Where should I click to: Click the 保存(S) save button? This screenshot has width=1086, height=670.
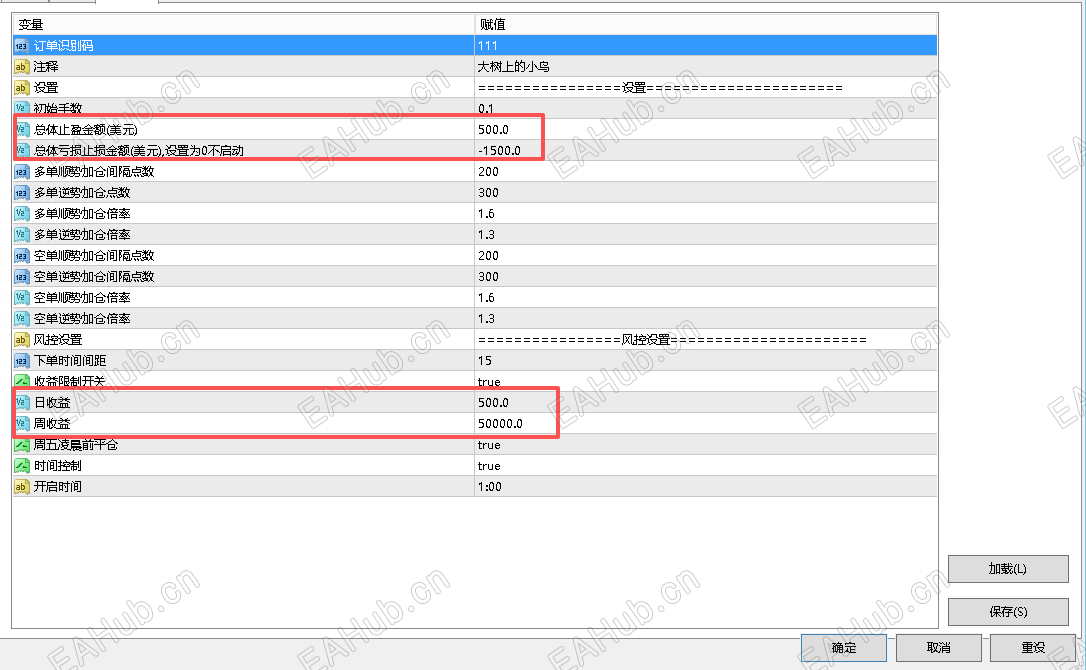pyautogui.click(x=1008, y=612)
